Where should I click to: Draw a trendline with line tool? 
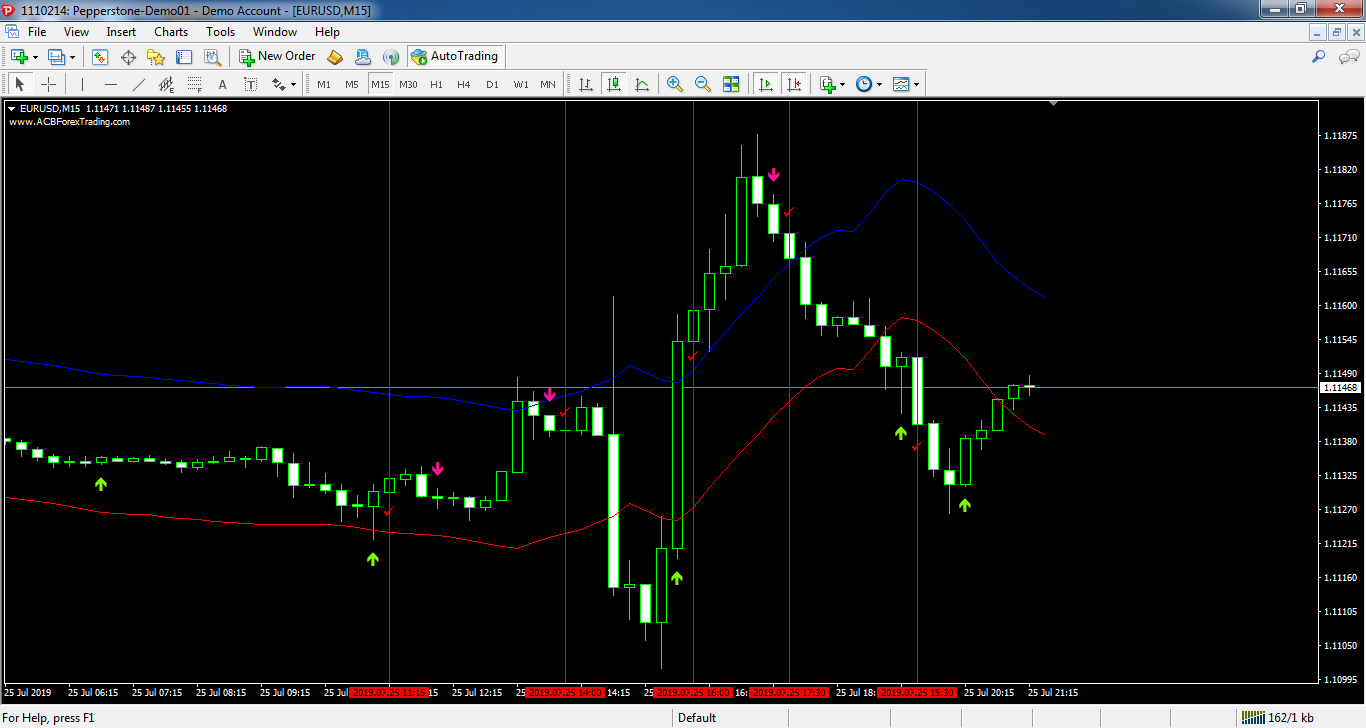(x=139, y=85)
